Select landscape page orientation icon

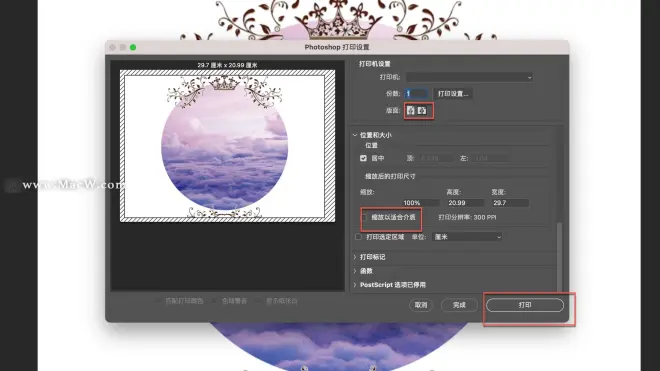pos(422,110)
